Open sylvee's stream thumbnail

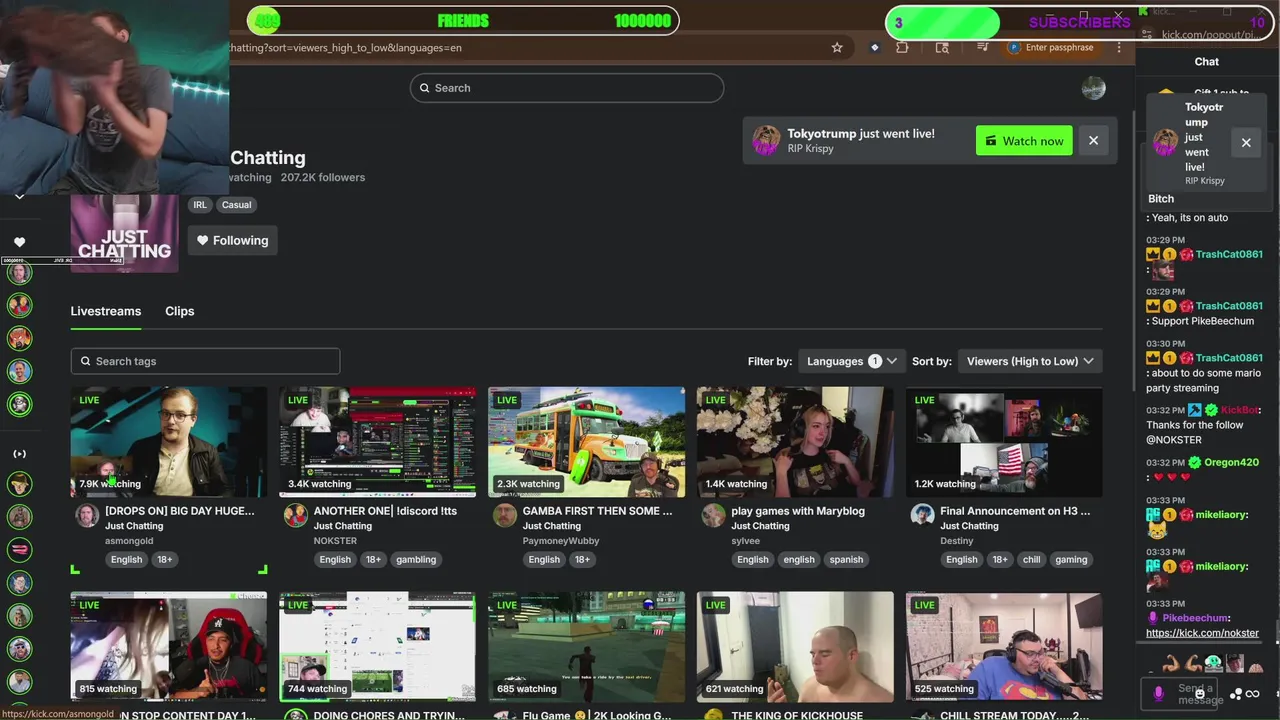[795, 442]
